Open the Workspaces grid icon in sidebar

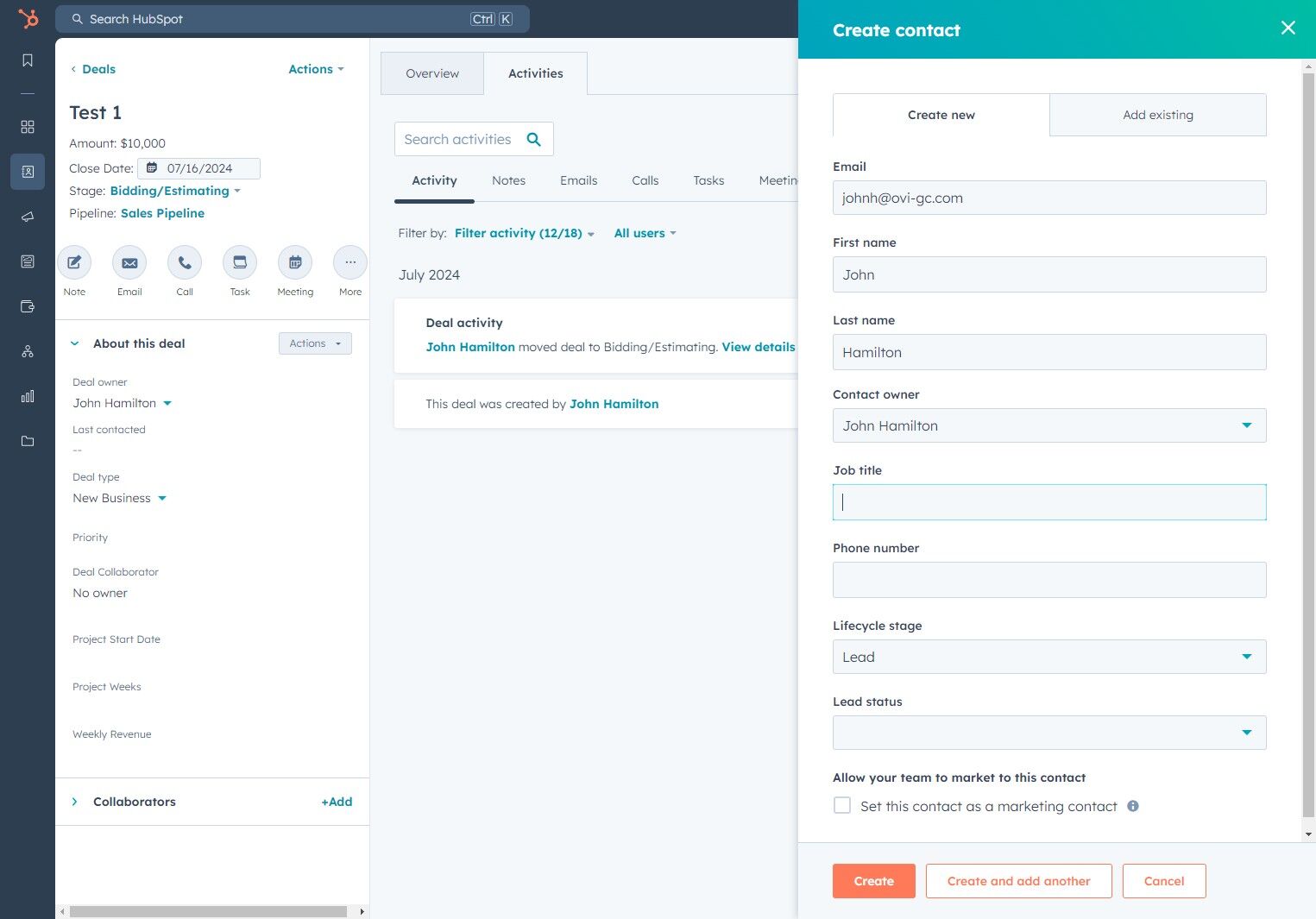28,127
